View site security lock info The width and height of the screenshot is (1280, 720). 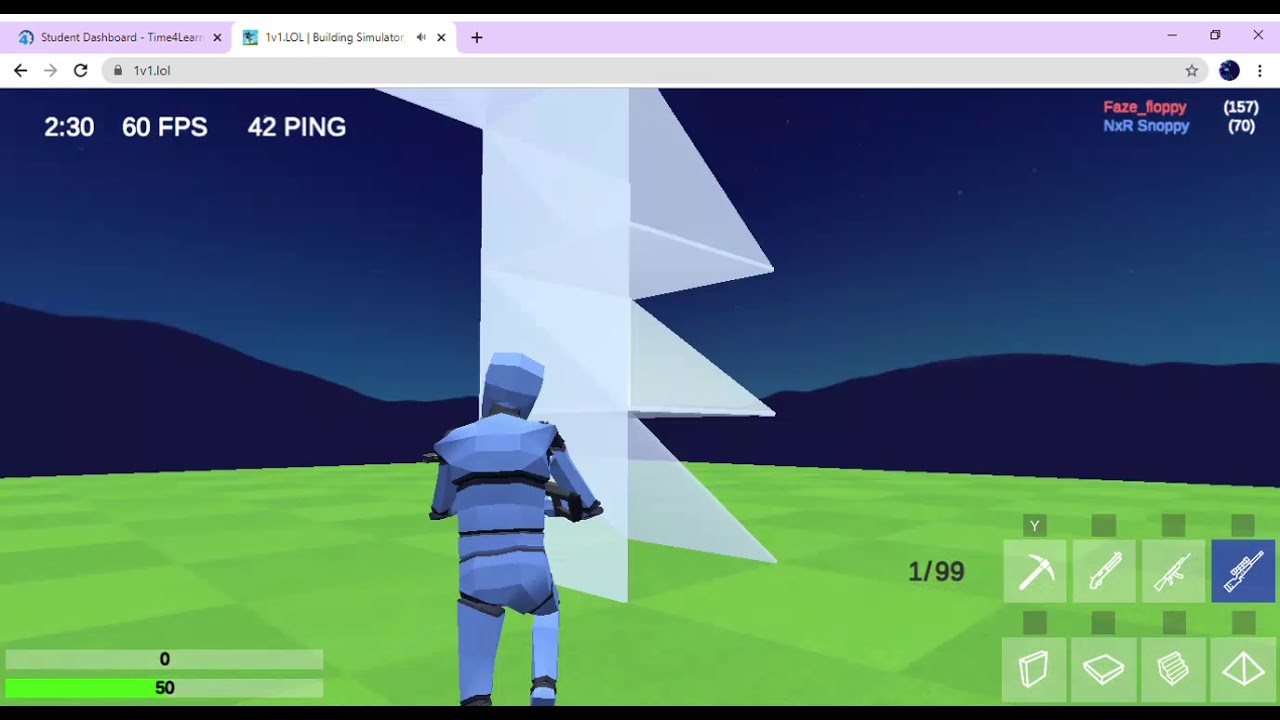click(x=118, y=70)
